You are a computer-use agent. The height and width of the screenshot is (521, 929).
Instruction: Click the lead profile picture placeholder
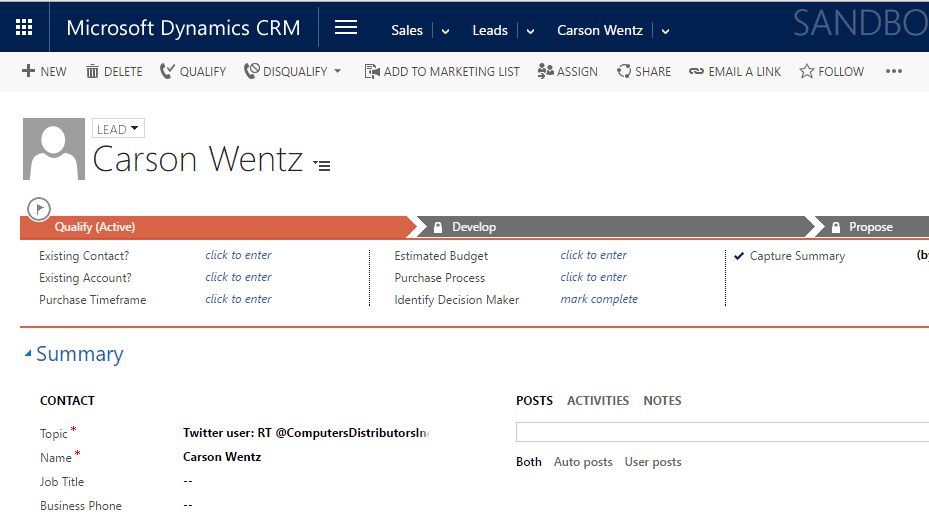54,149
